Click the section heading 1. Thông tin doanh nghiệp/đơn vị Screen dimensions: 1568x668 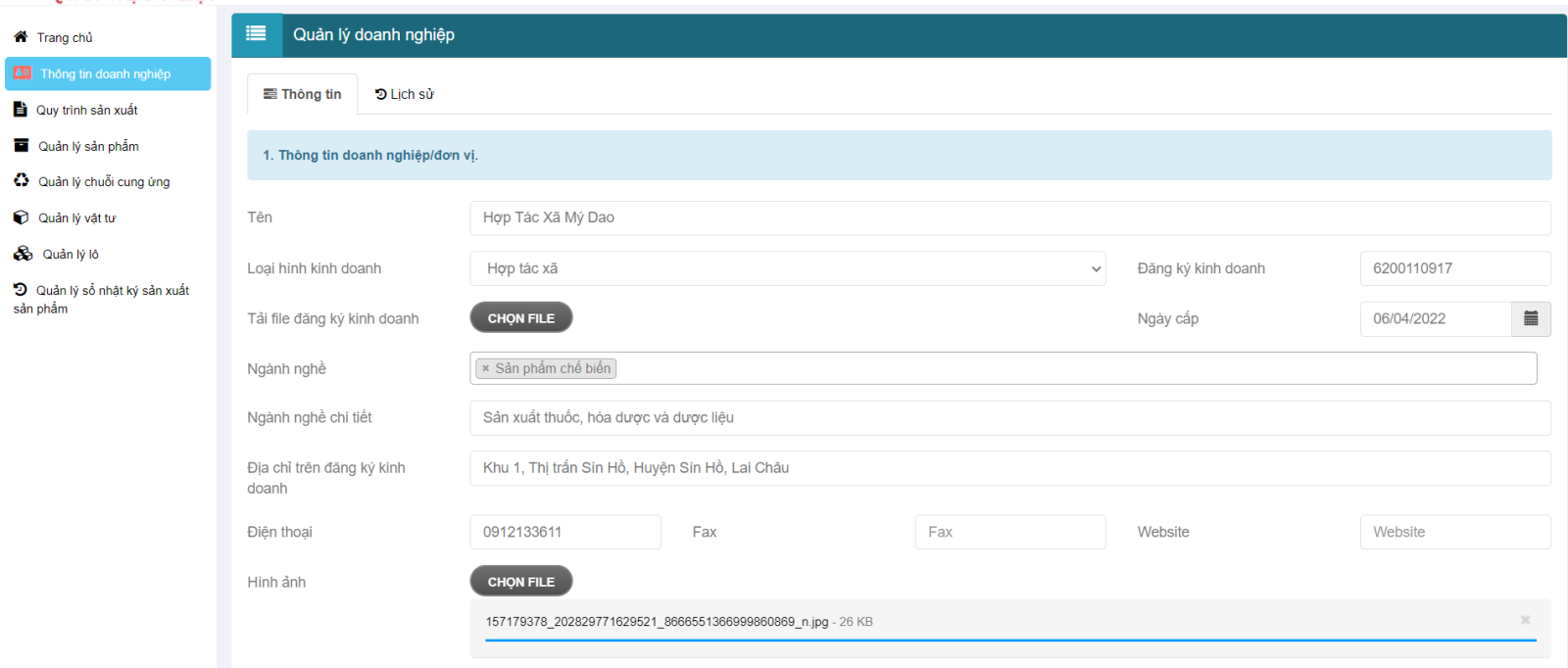[x=370, y=155]
